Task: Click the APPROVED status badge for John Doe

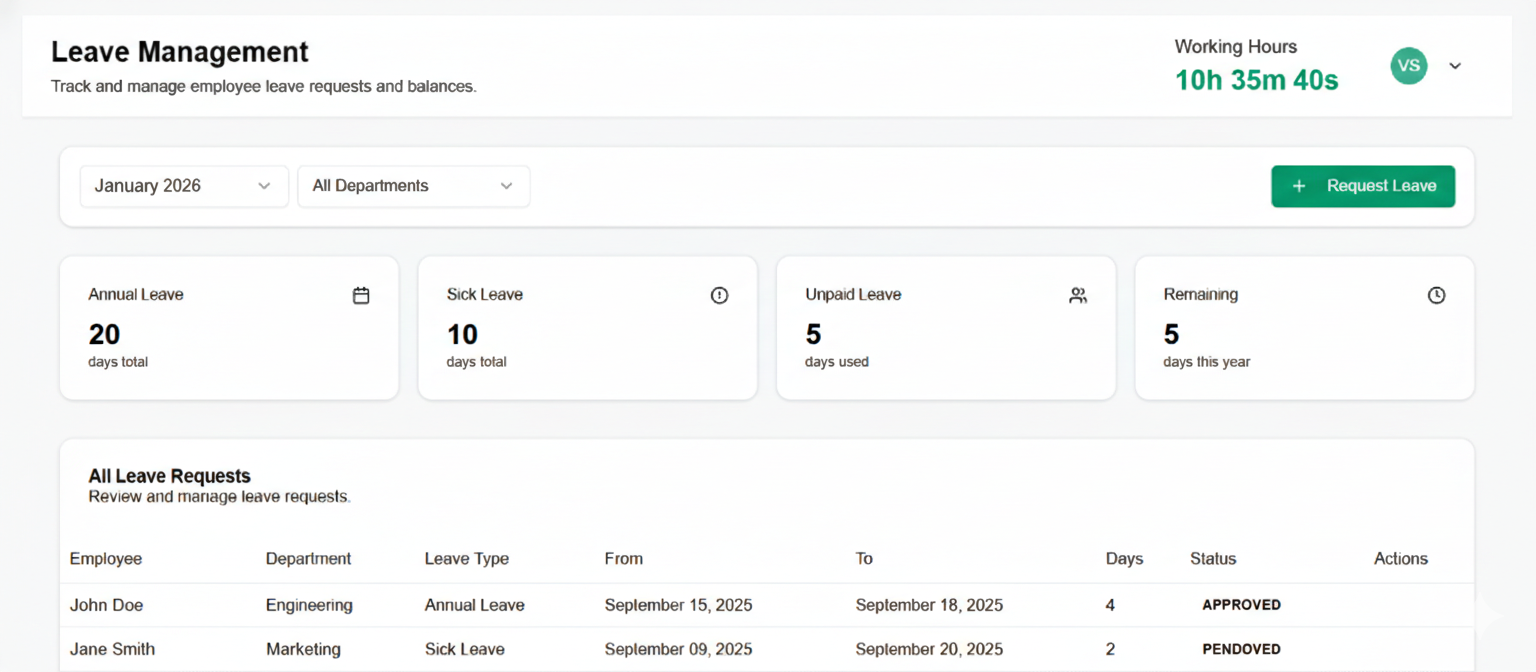Action: (1241, 604)
